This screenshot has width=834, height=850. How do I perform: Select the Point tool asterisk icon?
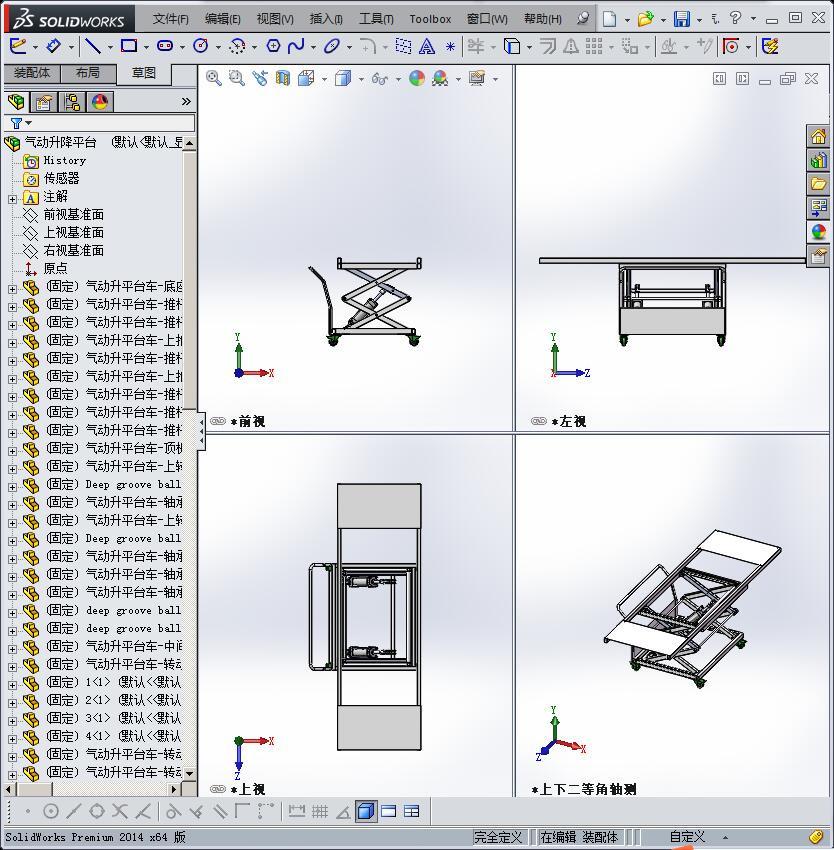pos(450,47)
